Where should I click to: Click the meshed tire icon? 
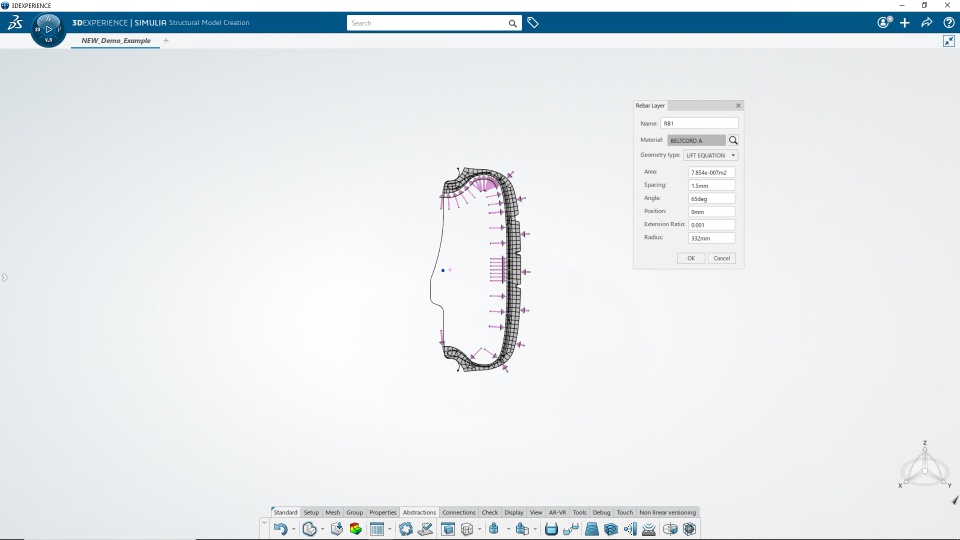[689, 529]
